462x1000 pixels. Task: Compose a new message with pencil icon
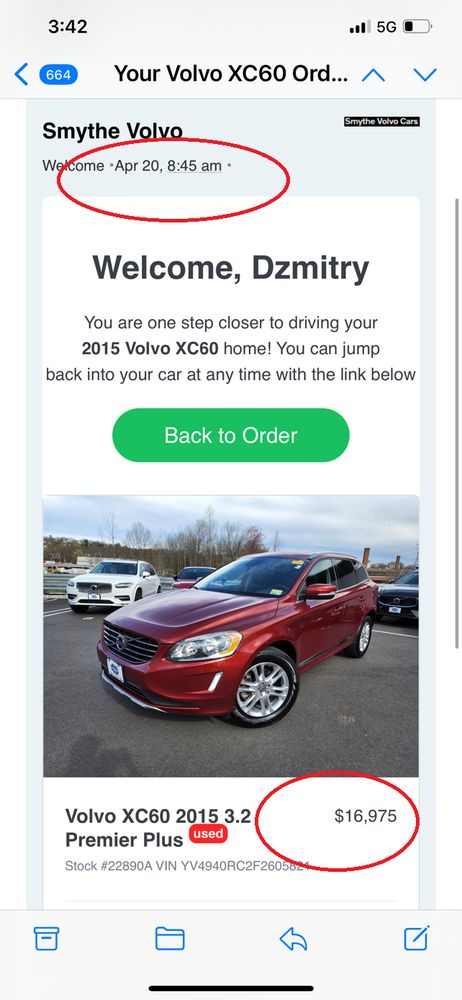417,938
